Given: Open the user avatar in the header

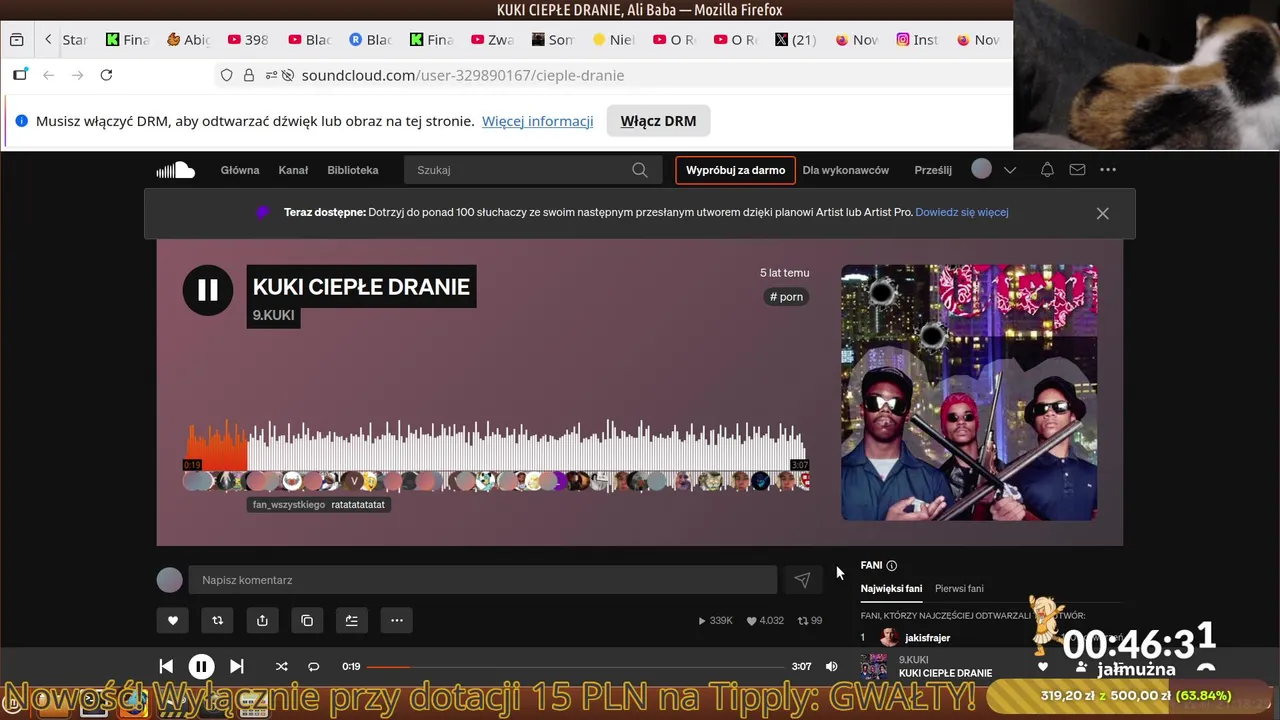Looking at the screenshot, I should pos(982,170).
